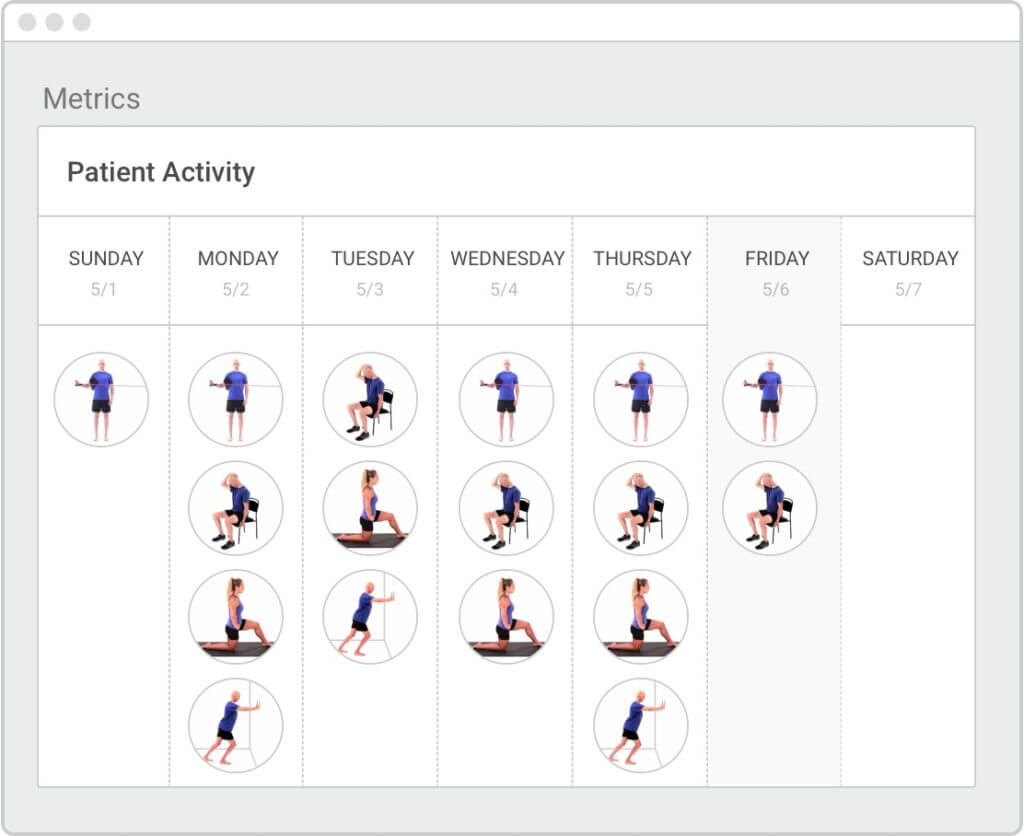This screenshot has height=836, width=1024.
Task: Click Friday's seated neck stretch icon
Action: [770, 508]
